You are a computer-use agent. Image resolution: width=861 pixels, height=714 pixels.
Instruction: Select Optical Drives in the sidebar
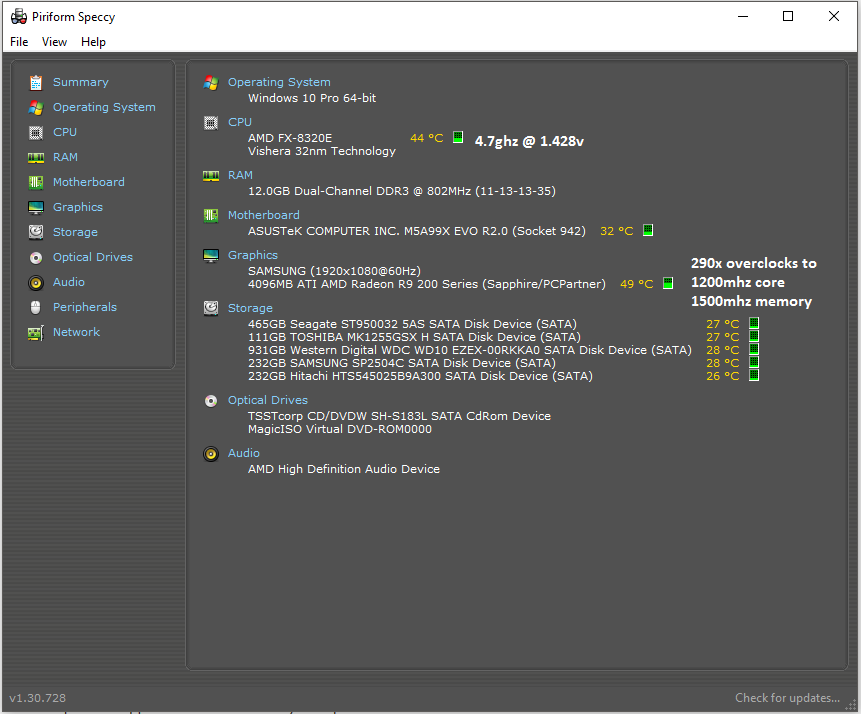coord(93,257)
